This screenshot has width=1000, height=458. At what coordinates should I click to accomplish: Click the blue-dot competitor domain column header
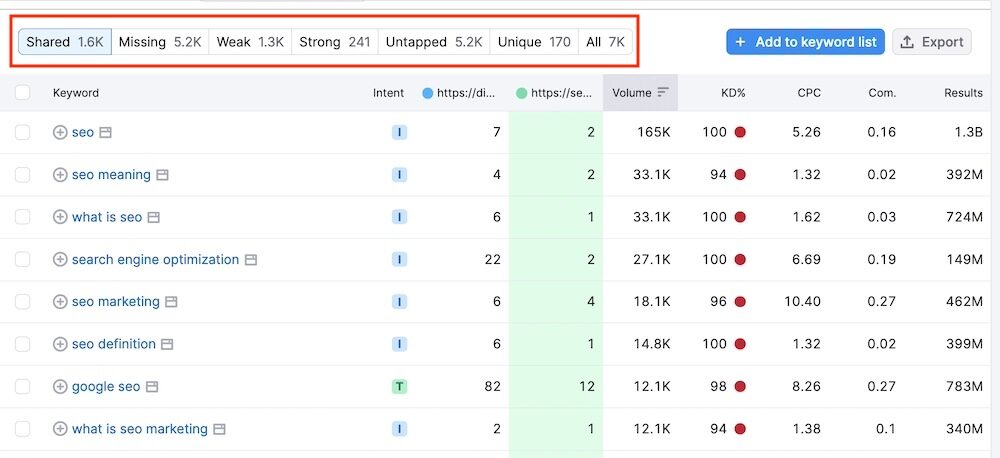tap(461, 93)
